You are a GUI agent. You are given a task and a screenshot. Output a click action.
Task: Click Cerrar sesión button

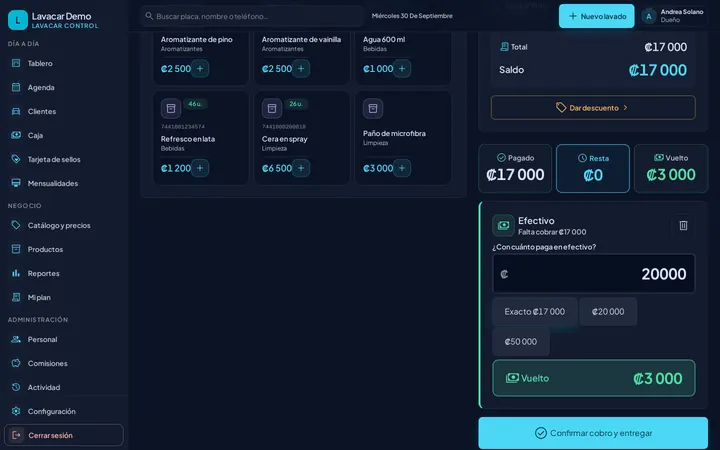click(64, 435)
